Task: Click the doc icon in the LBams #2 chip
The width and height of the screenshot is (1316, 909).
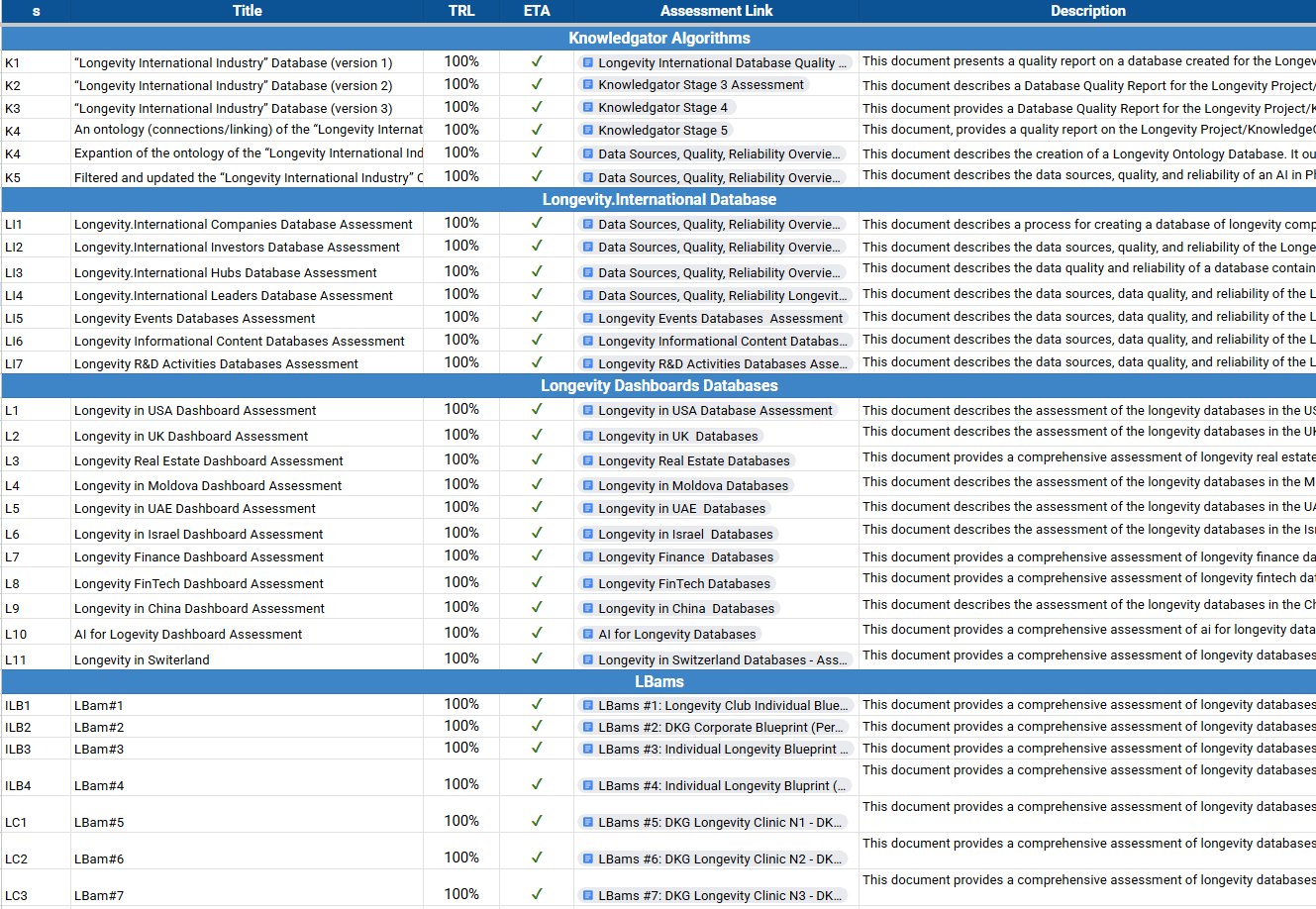Action: pos(588,727)
